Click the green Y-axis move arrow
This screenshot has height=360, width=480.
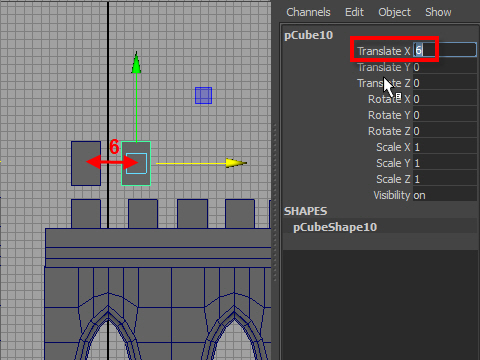136,63
